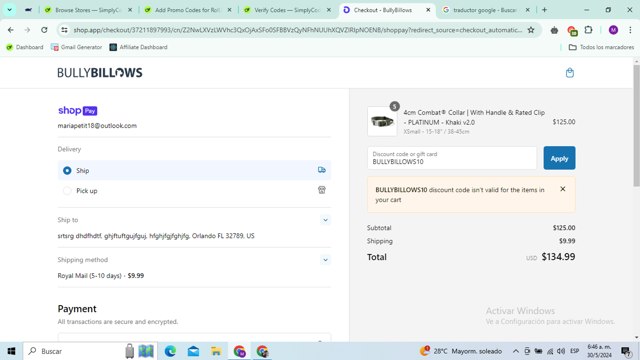Open the Mail app from the taskbar

point(193,351)
